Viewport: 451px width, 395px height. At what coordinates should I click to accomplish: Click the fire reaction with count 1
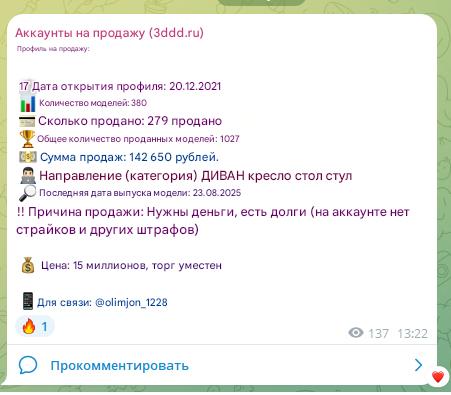click(x=35, y=326)
